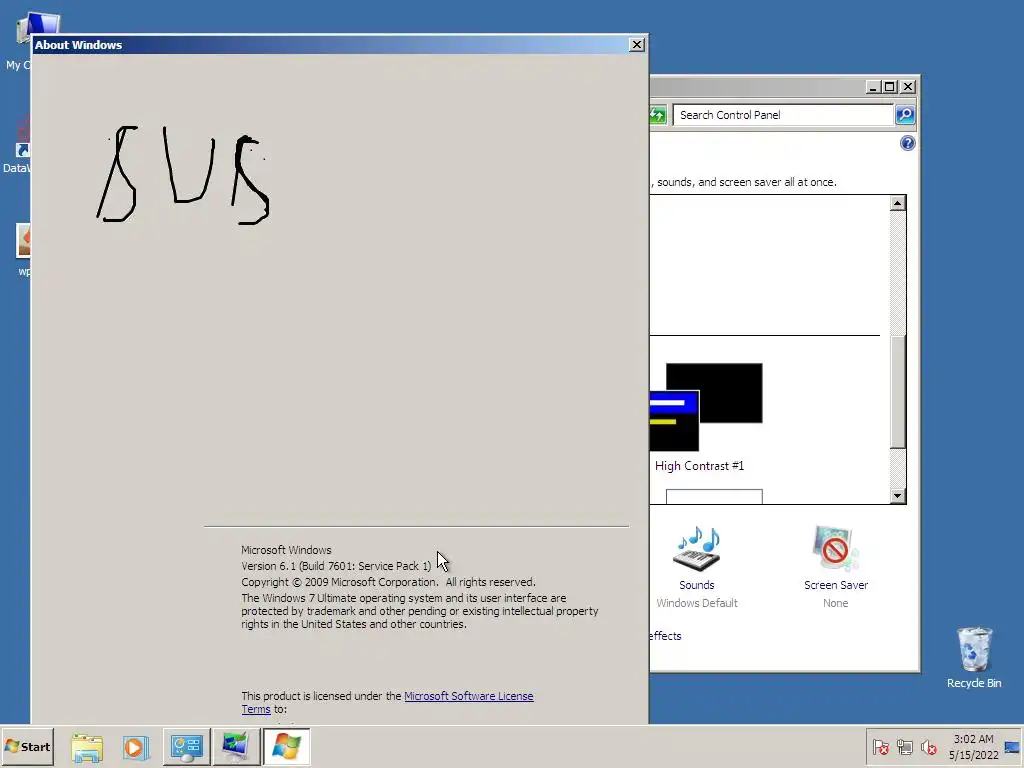Click the Control Panel search magnifier button
Image resolution: width=1024 pixels, height=768 pixels.
point(904,115)
